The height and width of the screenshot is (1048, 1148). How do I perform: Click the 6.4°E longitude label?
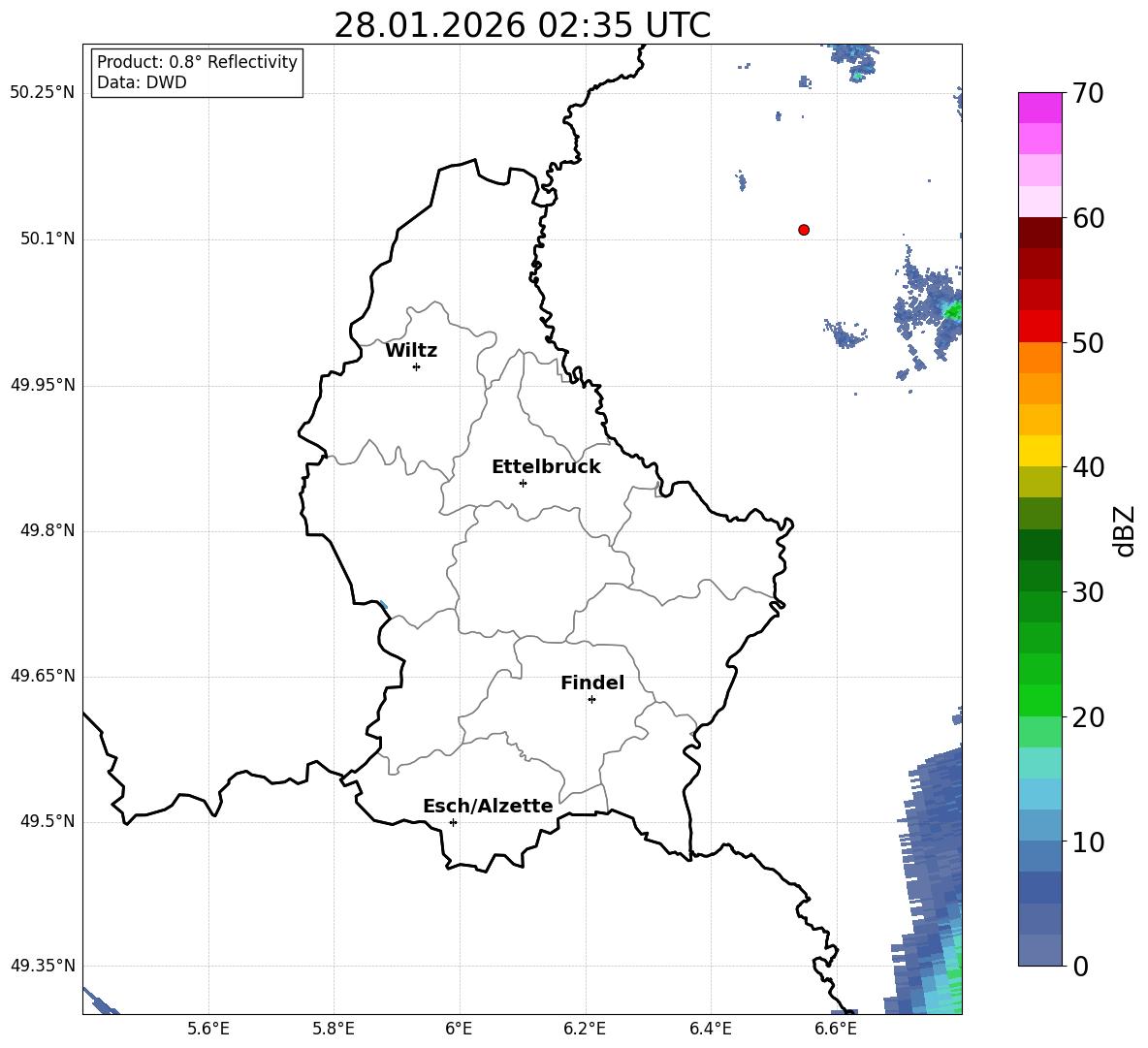click(x=710, y=1029)
